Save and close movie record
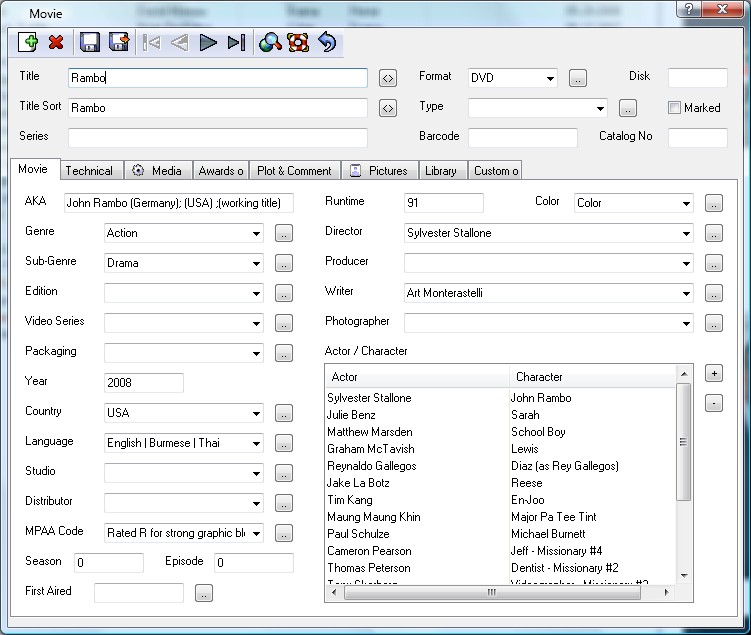This screenshot has width=751, height=635. (x=119, y=43)
